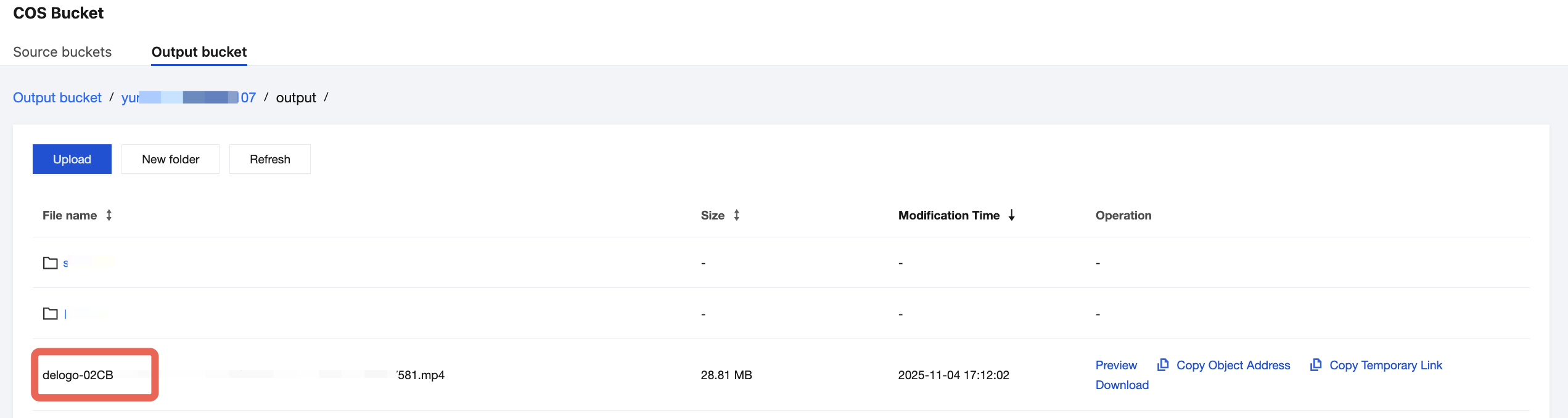Switch to the Source buckets tab
Image resolution: width=1568 pixels, height=418 pixels.
[x=62, y=52]
